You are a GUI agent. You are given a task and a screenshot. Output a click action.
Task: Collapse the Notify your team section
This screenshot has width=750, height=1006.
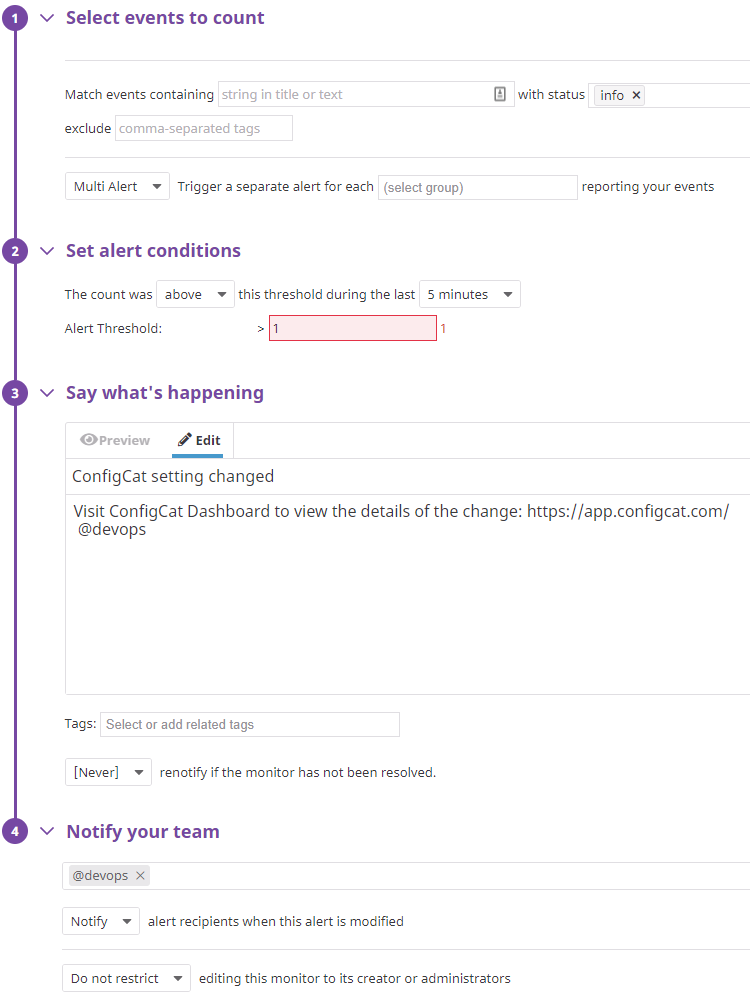[47, 832]
